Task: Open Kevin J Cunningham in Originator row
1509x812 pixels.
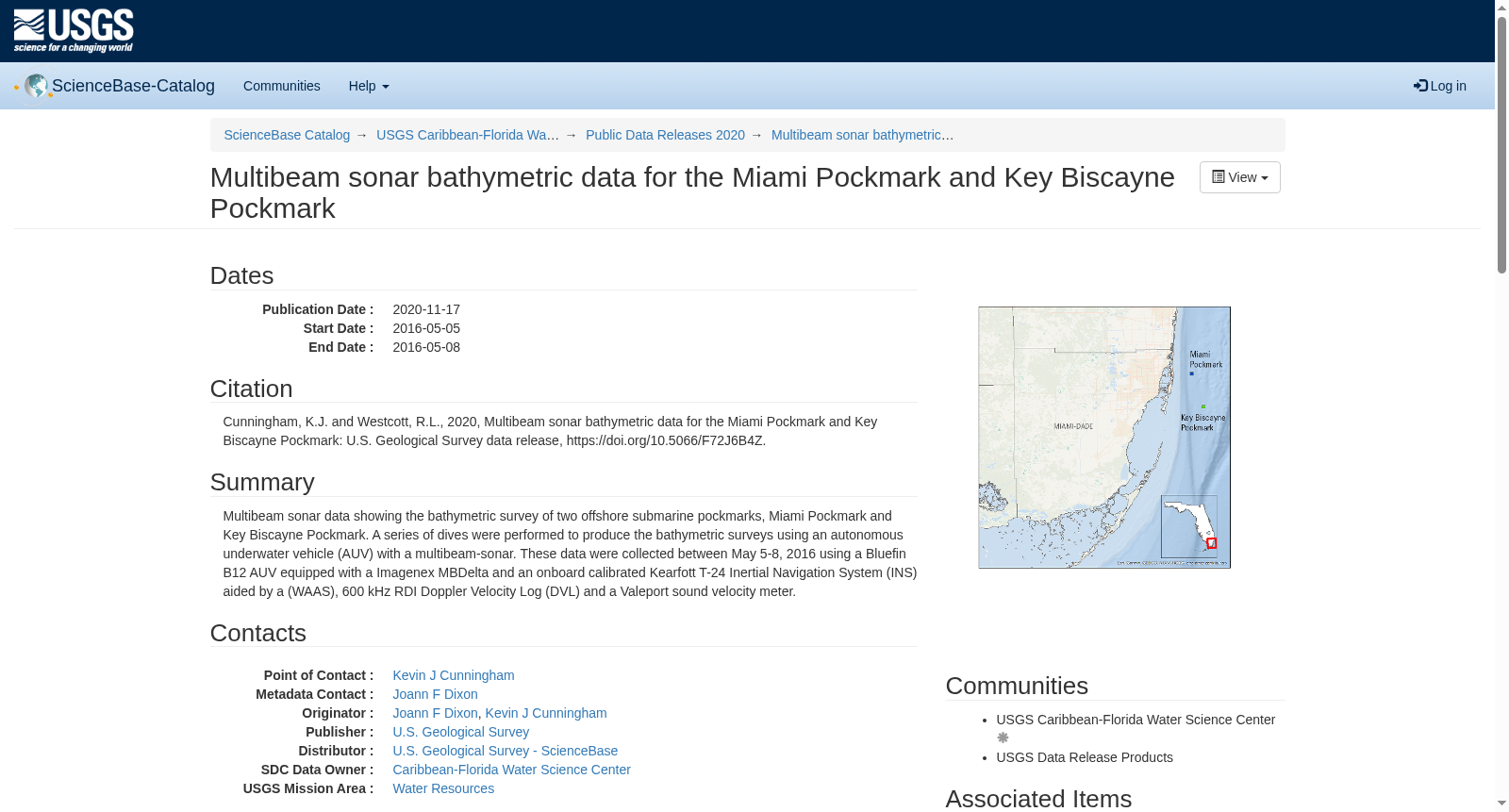Action: tap(546, 713)
